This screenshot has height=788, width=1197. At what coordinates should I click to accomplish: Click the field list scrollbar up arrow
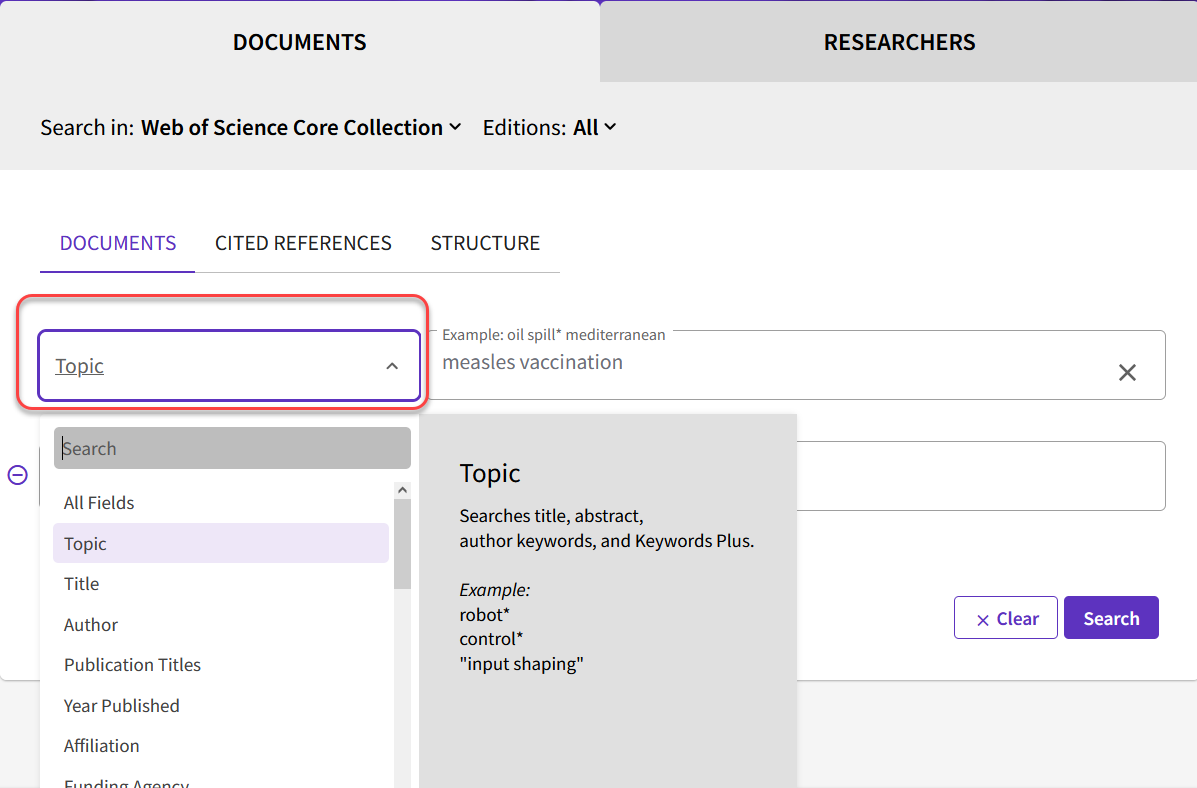pyautogui.click(x=402, y=490)
